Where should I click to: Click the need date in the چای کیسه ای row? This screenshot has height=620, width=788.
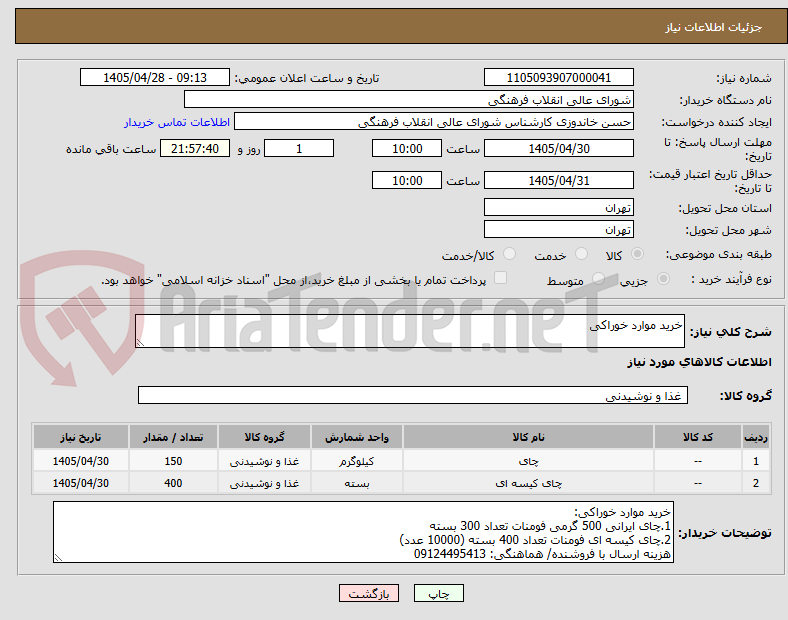(80, 483)
